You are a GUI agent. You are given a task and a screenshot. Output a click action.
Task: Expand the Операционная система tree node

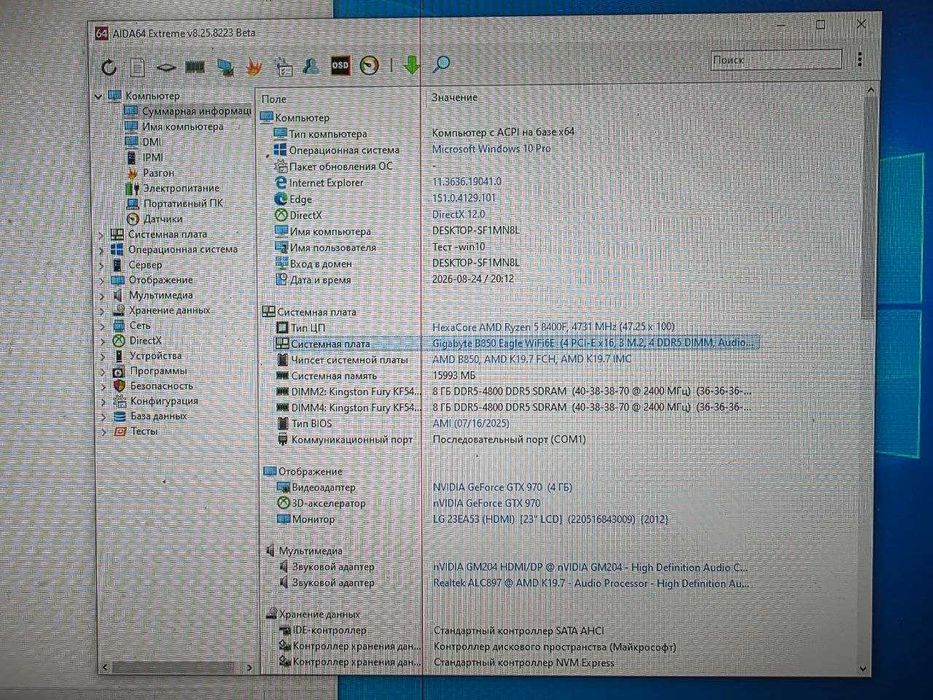point(102,251)
